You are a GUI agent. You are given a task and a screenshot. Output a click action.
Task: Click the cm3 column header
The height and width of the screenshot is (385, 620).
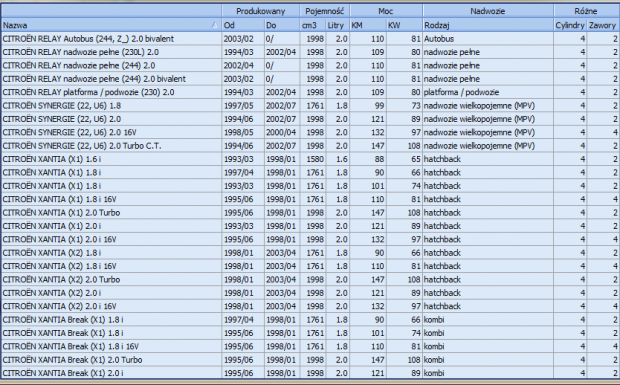coord(313,25)
